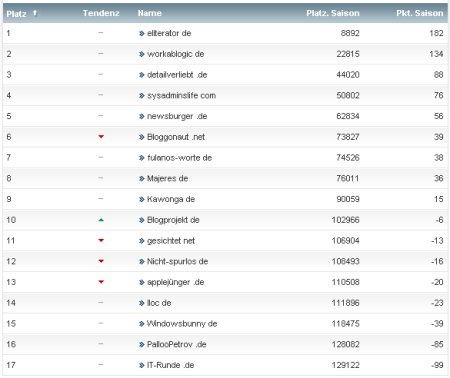
Task: Select Platz number 10
Action: 11,220
